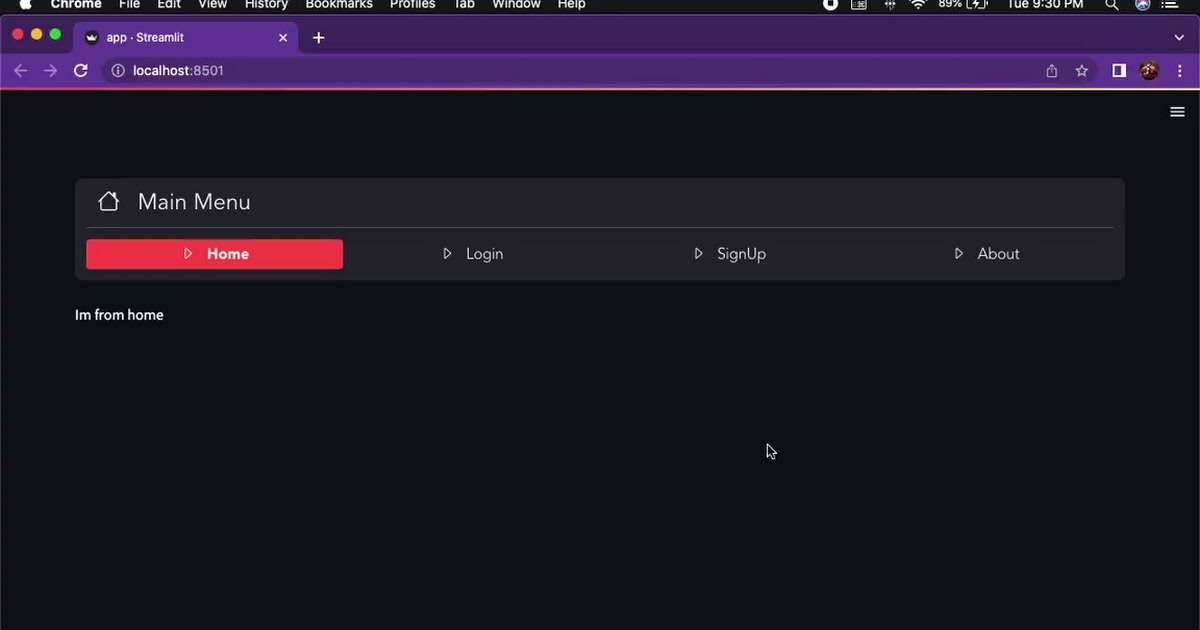
Task: Bookmark this page with the star icon
Action: pyautogui.click(x=1082, y=71)
